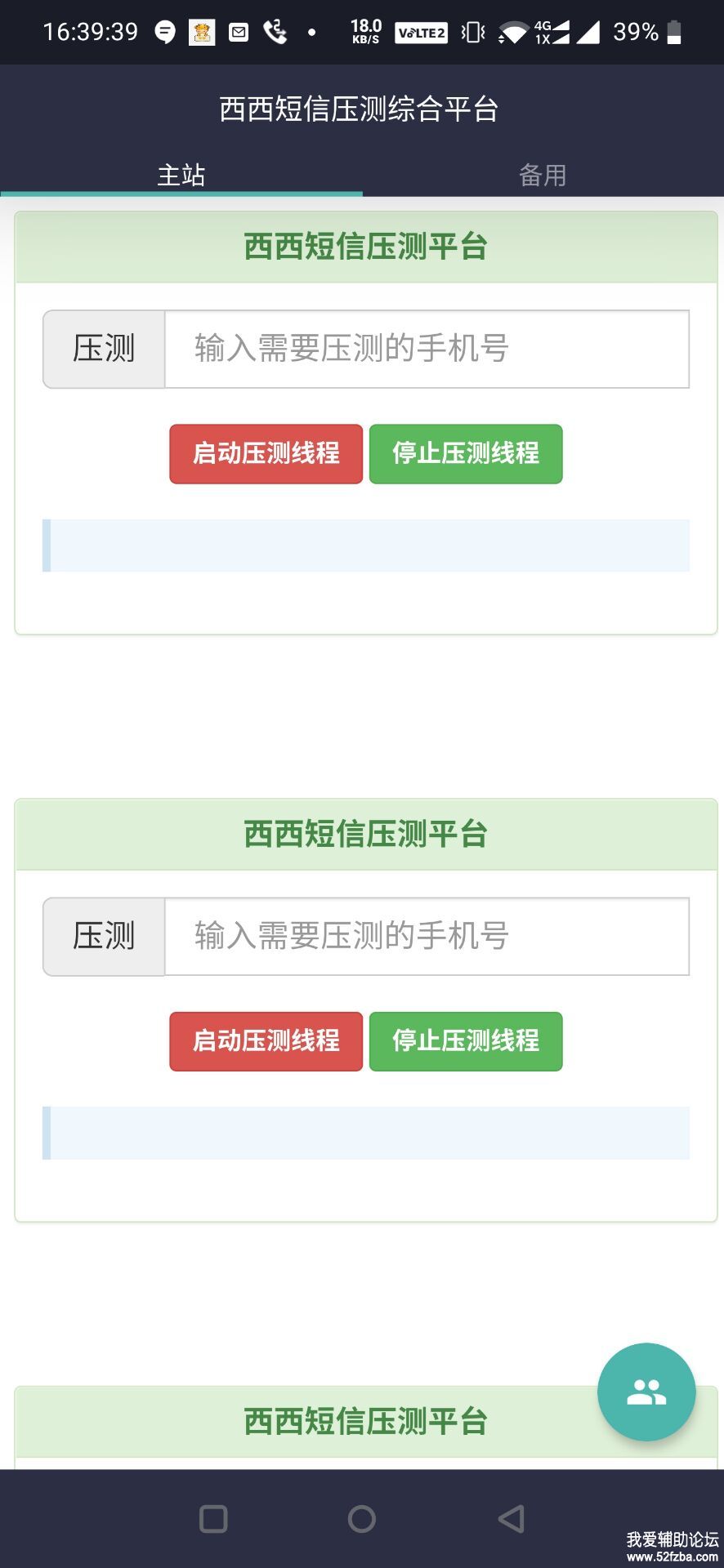Click the first 启动压测线程 red button
Screen dimensions: 724x1568
click(x=266, y=454)
